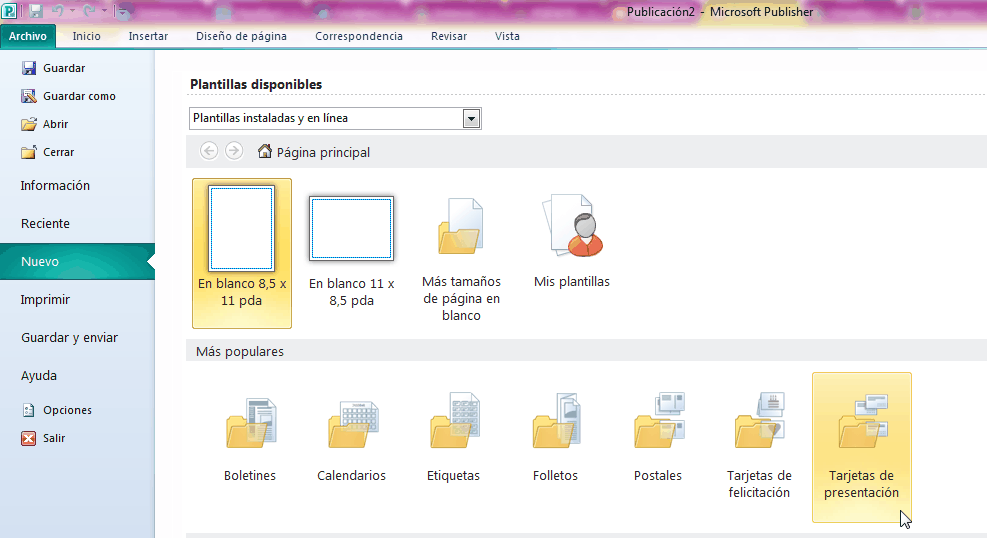
Task: Open the Folletos template folder
Action: 555,437
